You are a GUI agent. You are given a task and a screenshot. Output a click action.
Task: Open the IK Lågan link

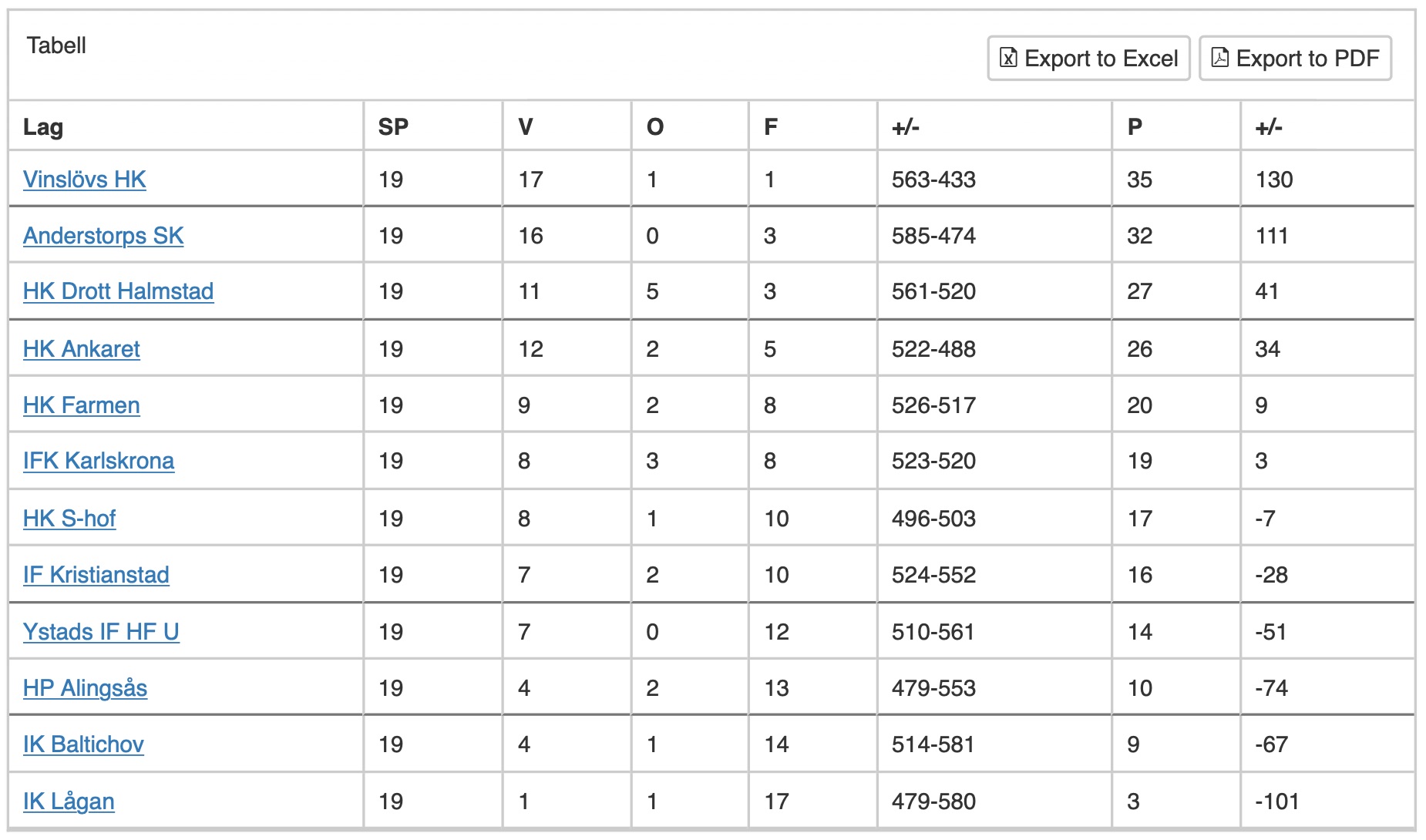[x=69, y=801]
